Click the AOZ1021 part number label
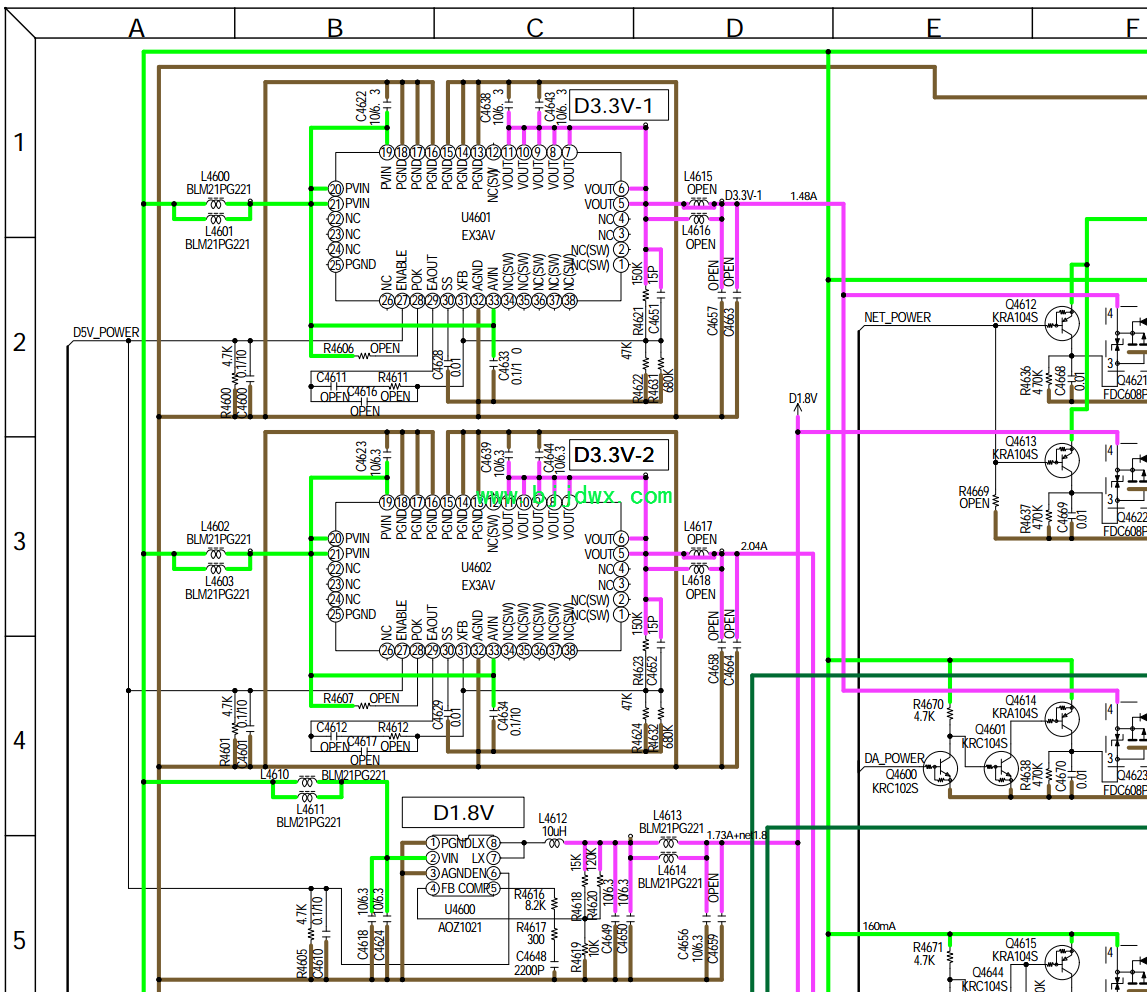Viewport: 1147px width, 992px height. click(x=460, y=928)
